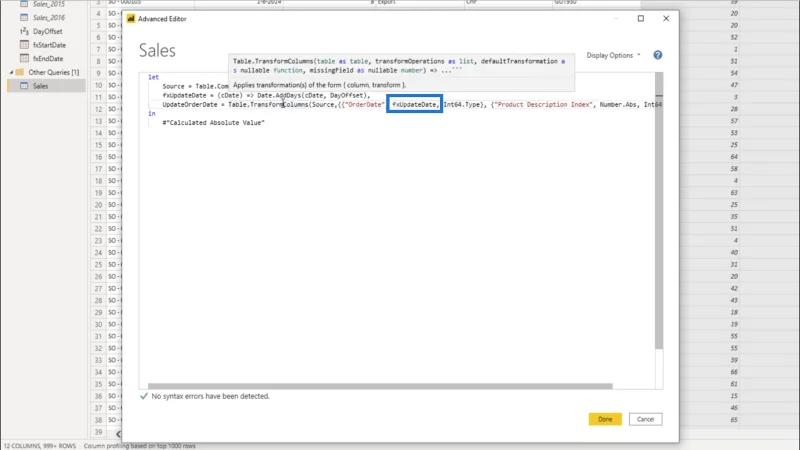Click the Sales_2016 table icon
This screenshot has height=450, width=800.
pyautogui.click(x=24, y=17)
